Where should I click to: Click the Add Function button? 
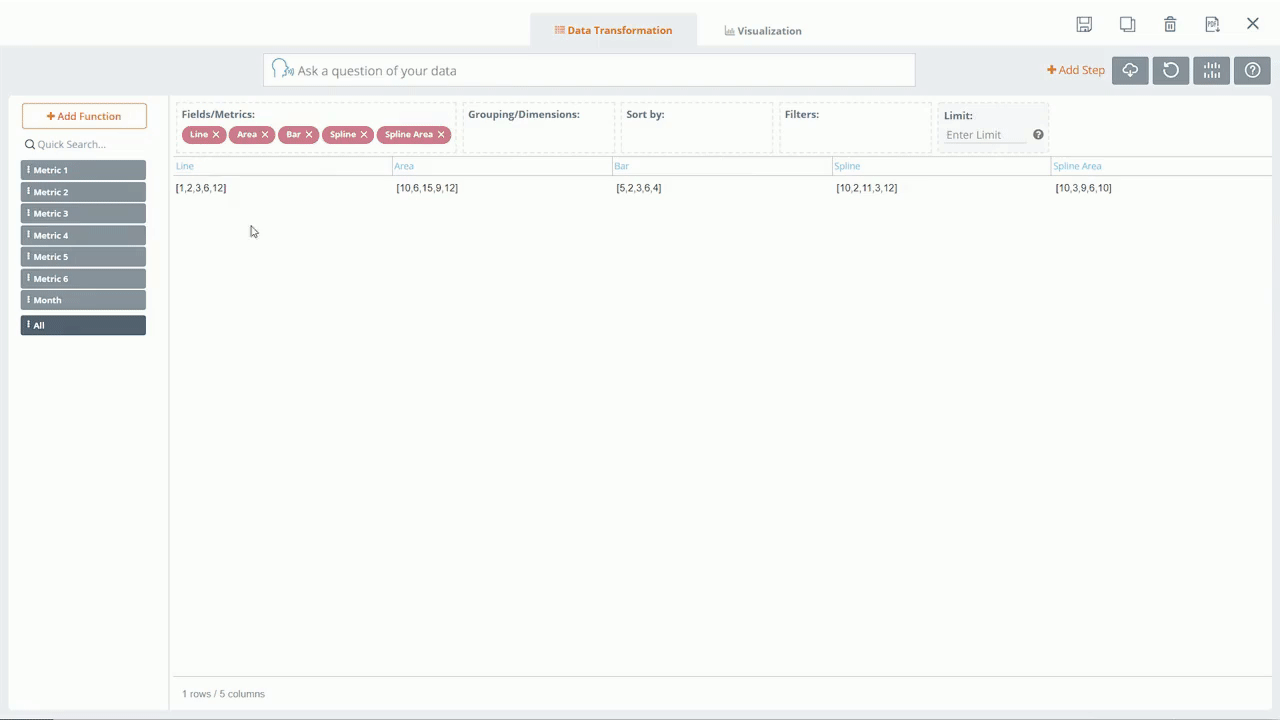84,116
